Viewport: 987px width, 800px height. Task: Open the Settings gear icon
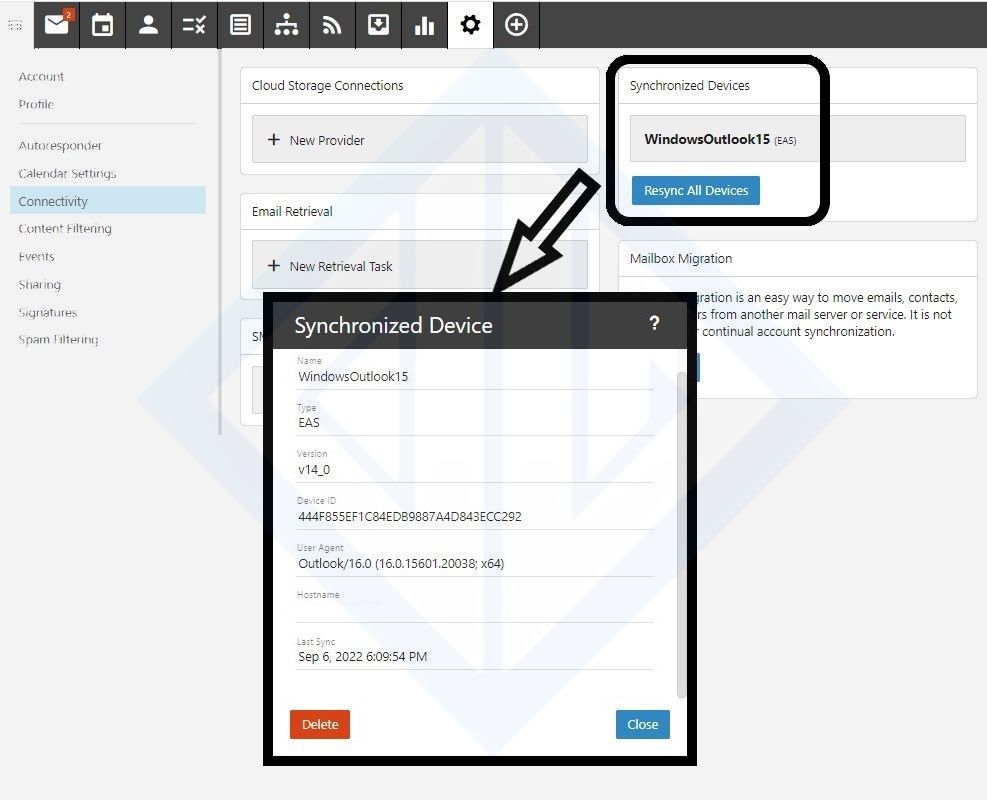click(x=470, y=25)
